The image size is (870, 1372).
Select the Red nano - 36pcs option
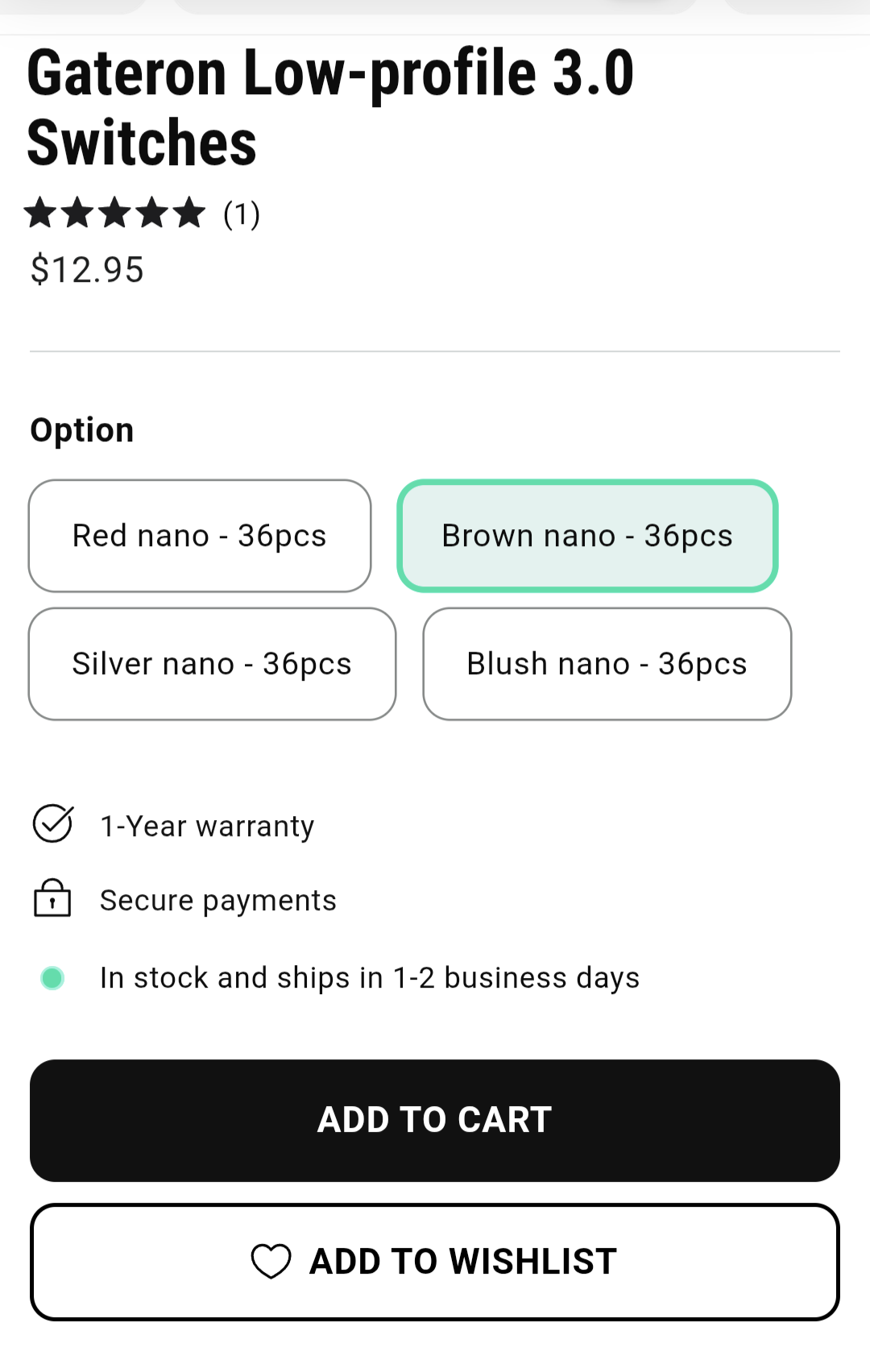tap(200, 536)
